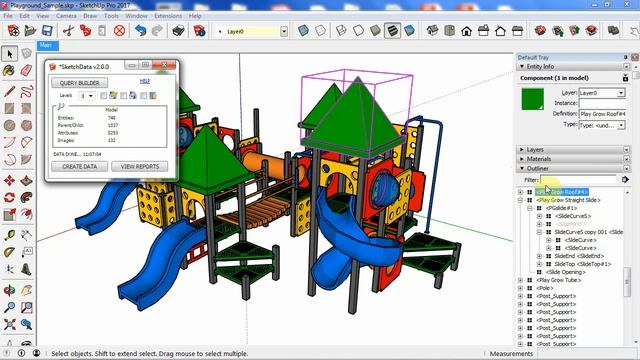
Task: Choose the Offset tool
Action: (26, 215)
